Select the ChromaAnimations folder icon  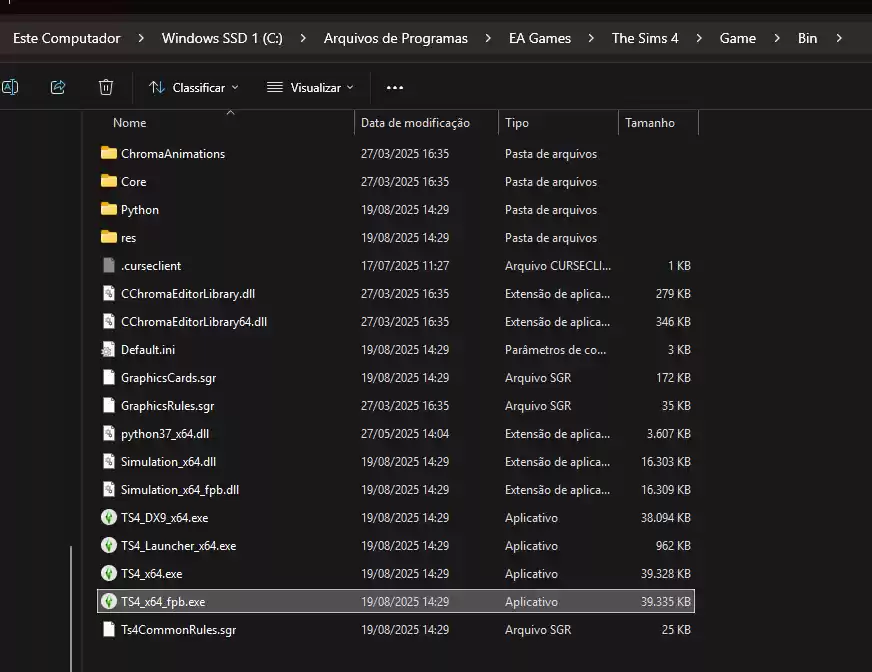click(109, 154)
